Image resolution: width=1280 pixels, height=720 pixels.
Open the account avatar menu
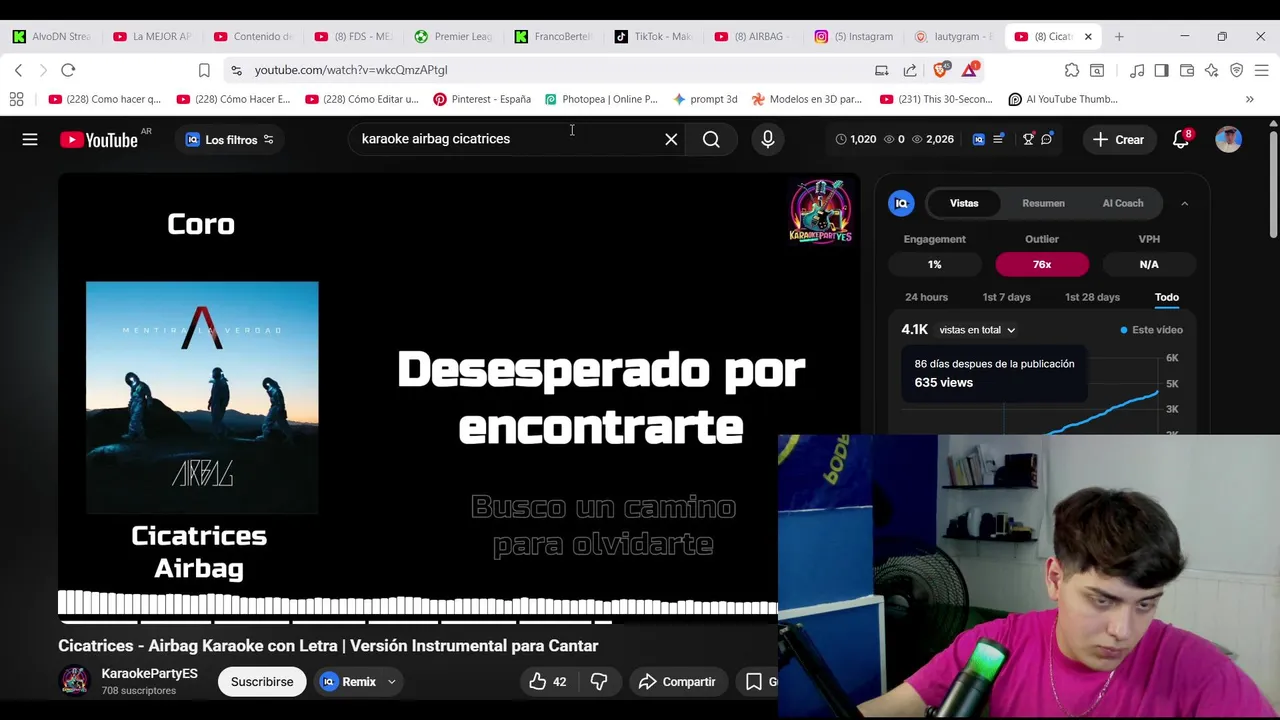click(1228, 140)
